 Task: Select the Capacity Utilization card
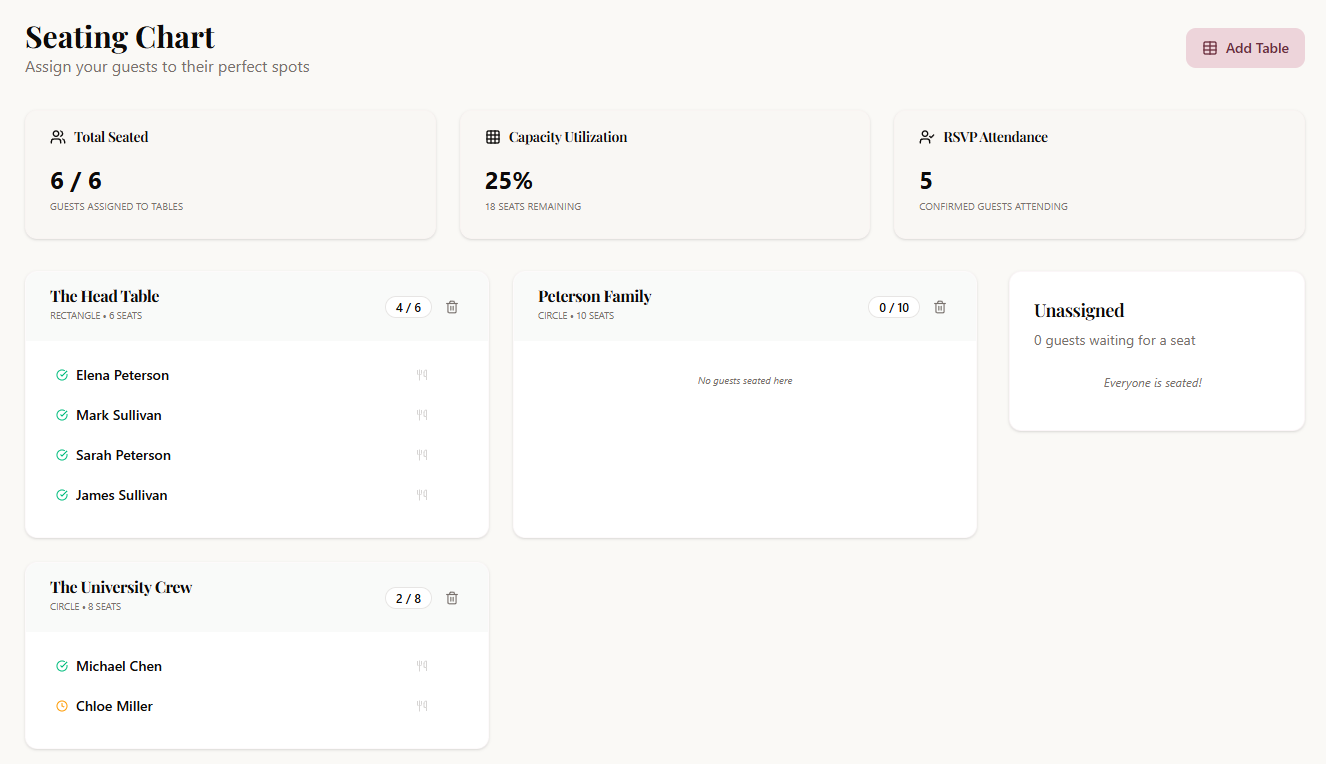[x=664, y=175]
